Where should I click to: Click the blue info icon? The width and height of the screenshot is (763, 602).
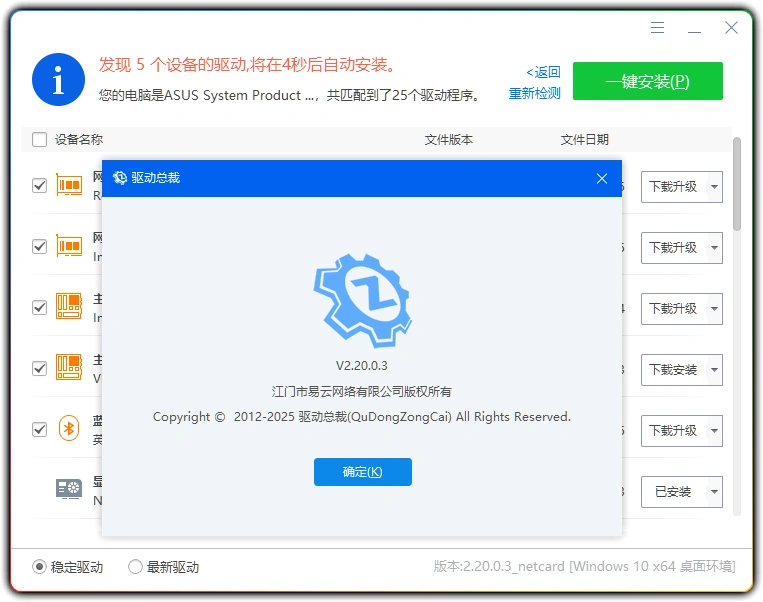point(58,79)
